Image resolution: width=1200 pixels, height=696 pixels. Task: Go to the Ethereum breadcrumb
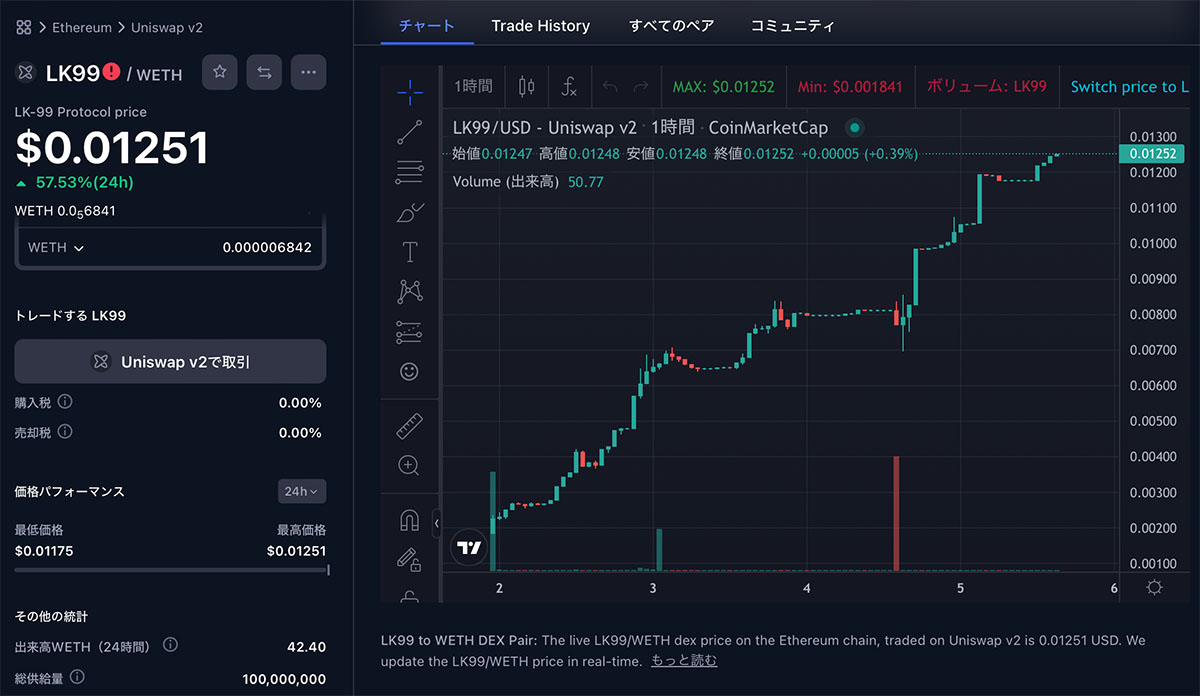(x=82, y=28)
